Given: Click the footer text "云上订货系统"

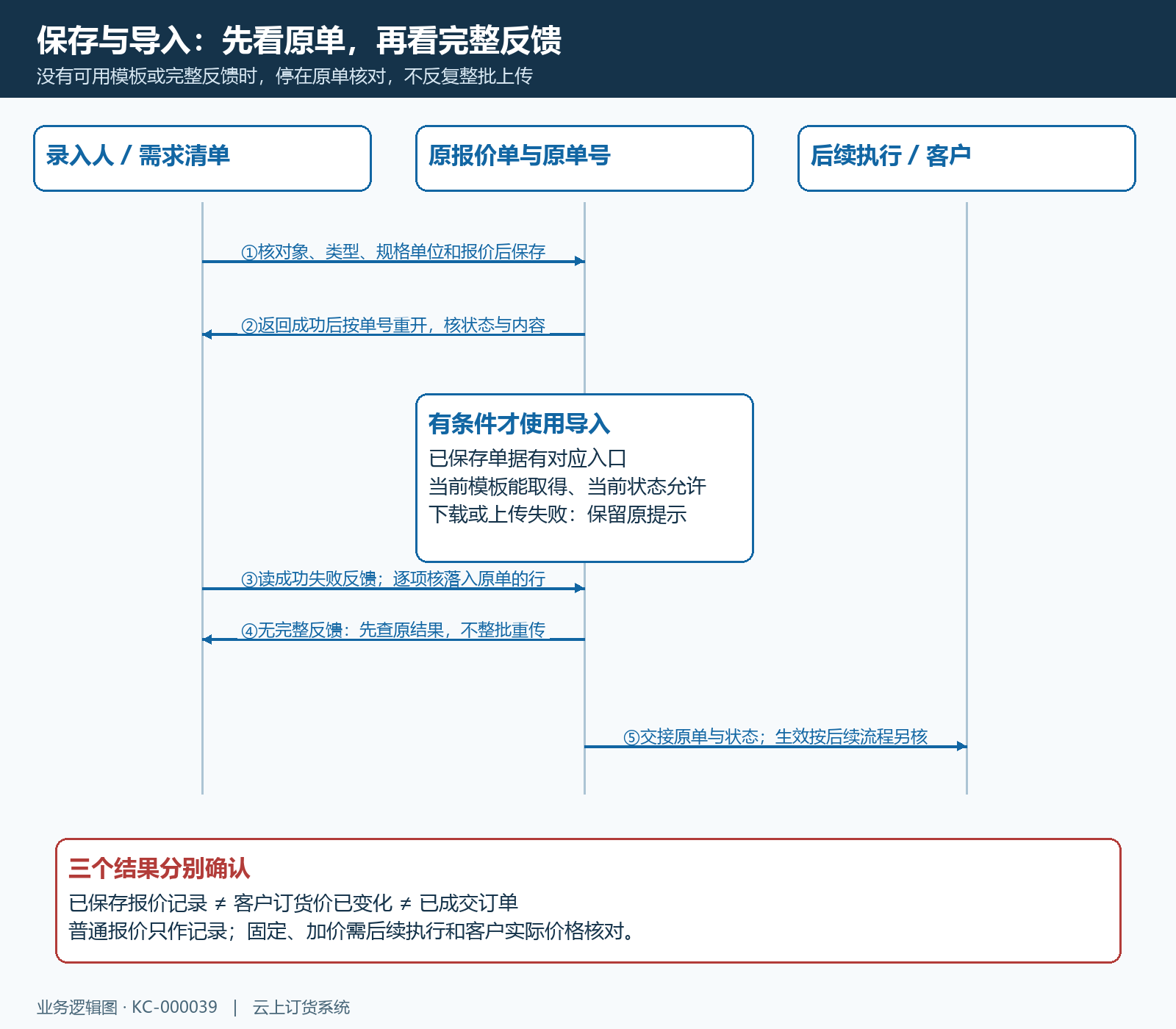Looking at the screenshot, I should (x=301, y=1007).
